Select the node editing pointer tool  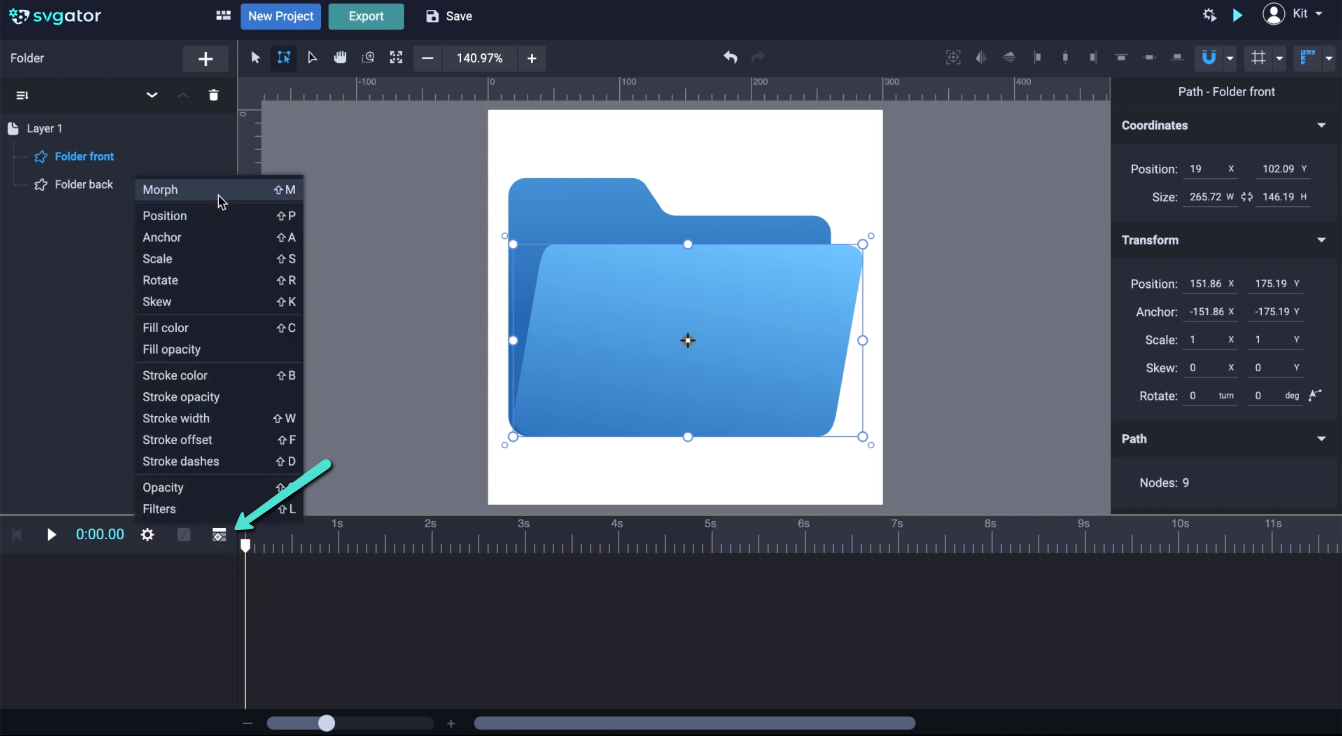pyautogui.click(x=312, y=58)
